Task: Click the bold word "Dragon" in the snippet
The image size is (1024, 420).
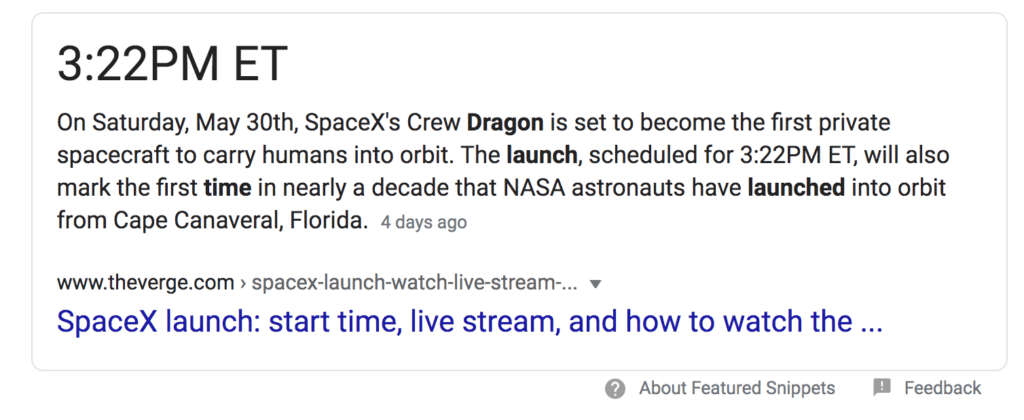Action: [x=505, y=123]
